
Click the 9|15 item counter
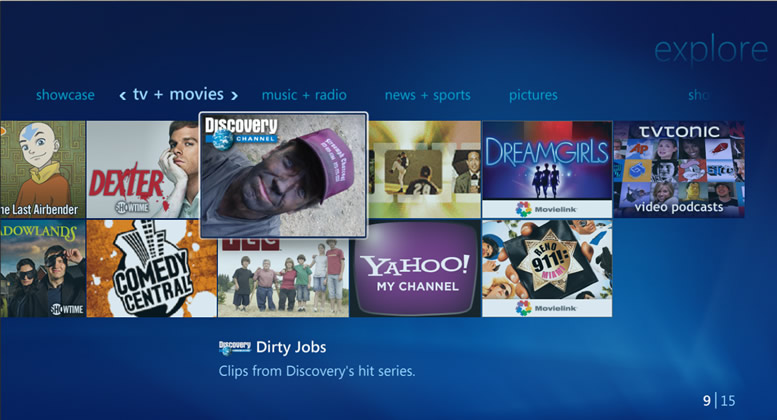coord(718,401)
